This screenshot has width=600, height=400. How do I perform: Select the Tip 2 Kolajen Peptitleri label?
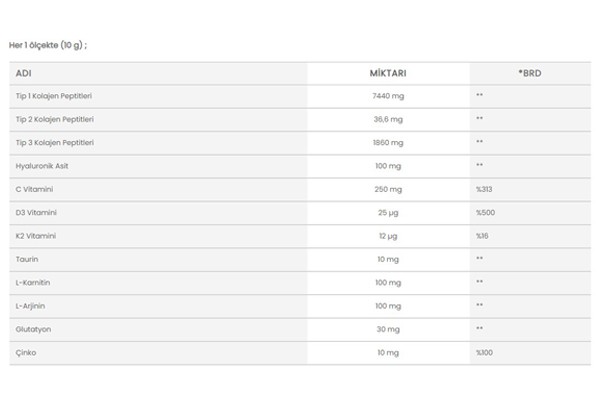56,119
